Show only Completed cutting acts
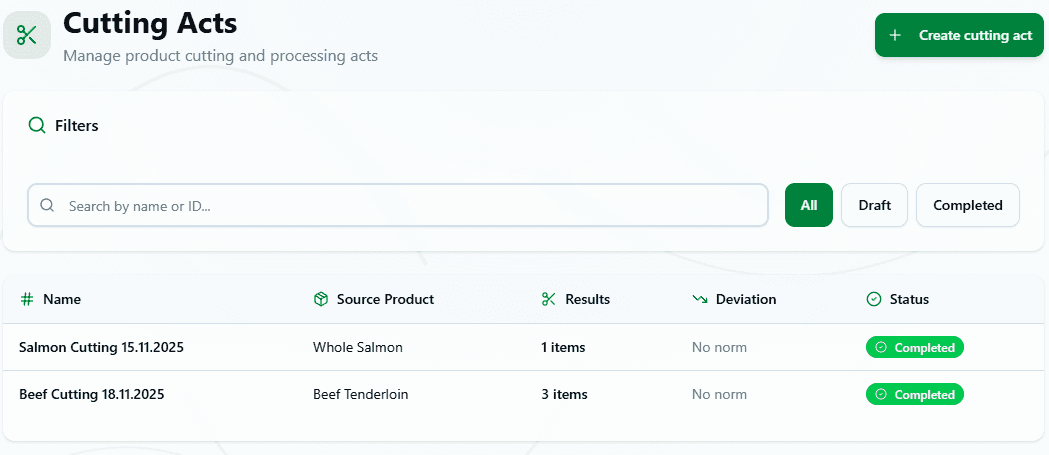 [967, 205]
